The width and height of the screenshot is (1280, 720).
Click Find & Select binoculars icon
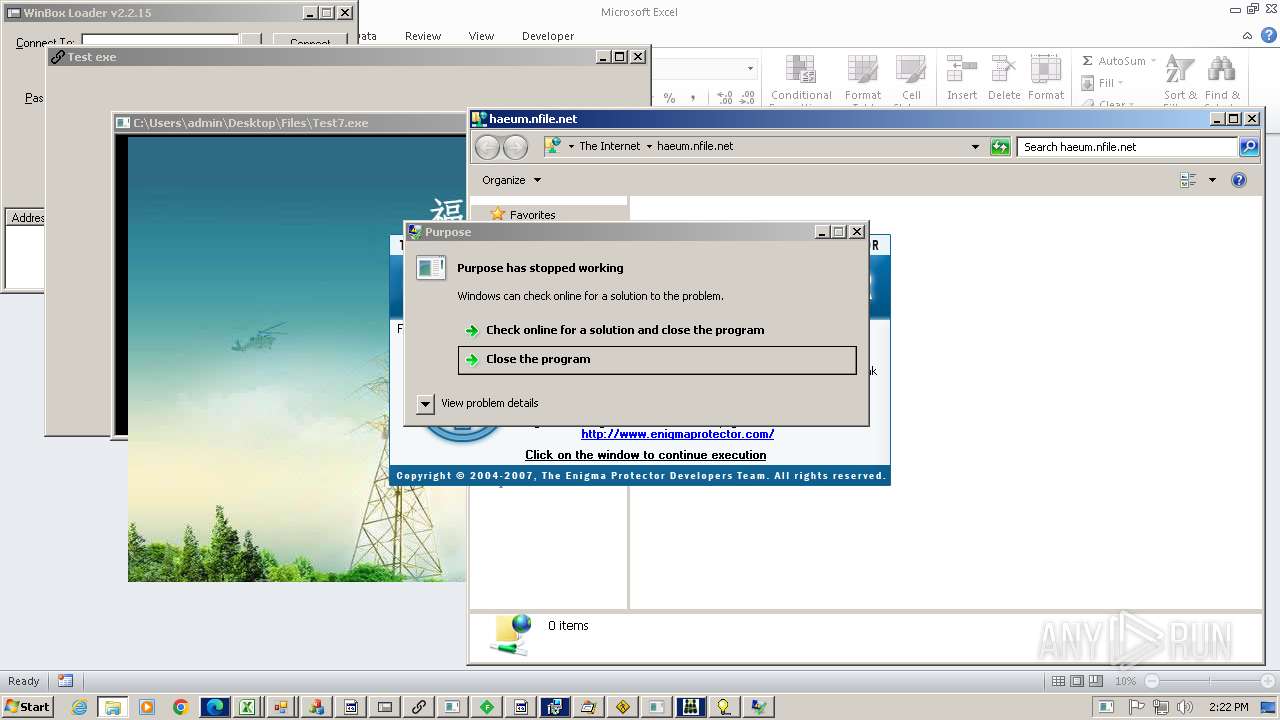pos(1221,69)
